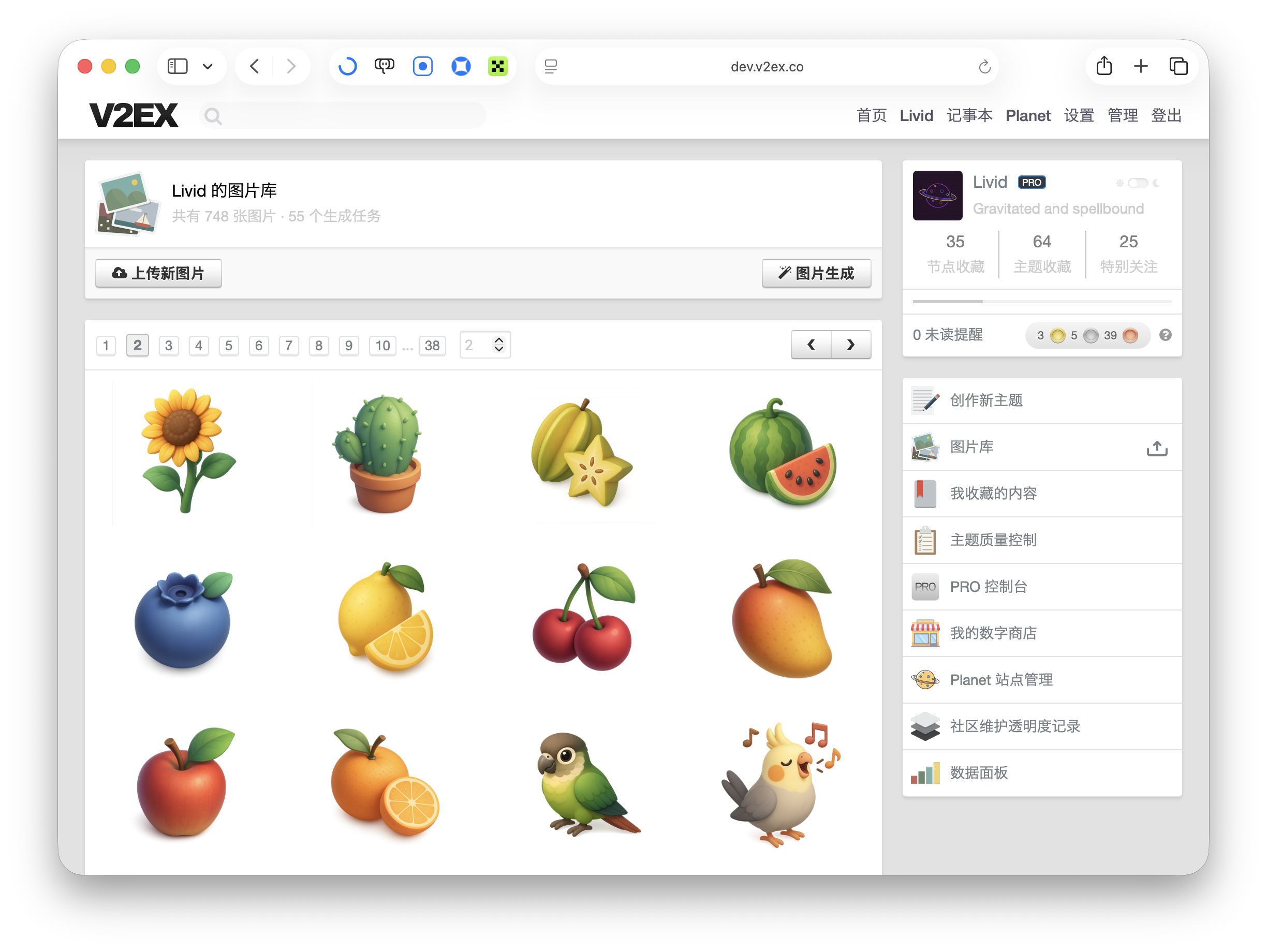Viewport: 1267px width, 952px height.
Task: Open the watermelon image thumbnail
Action: click(x=782, y=452)
